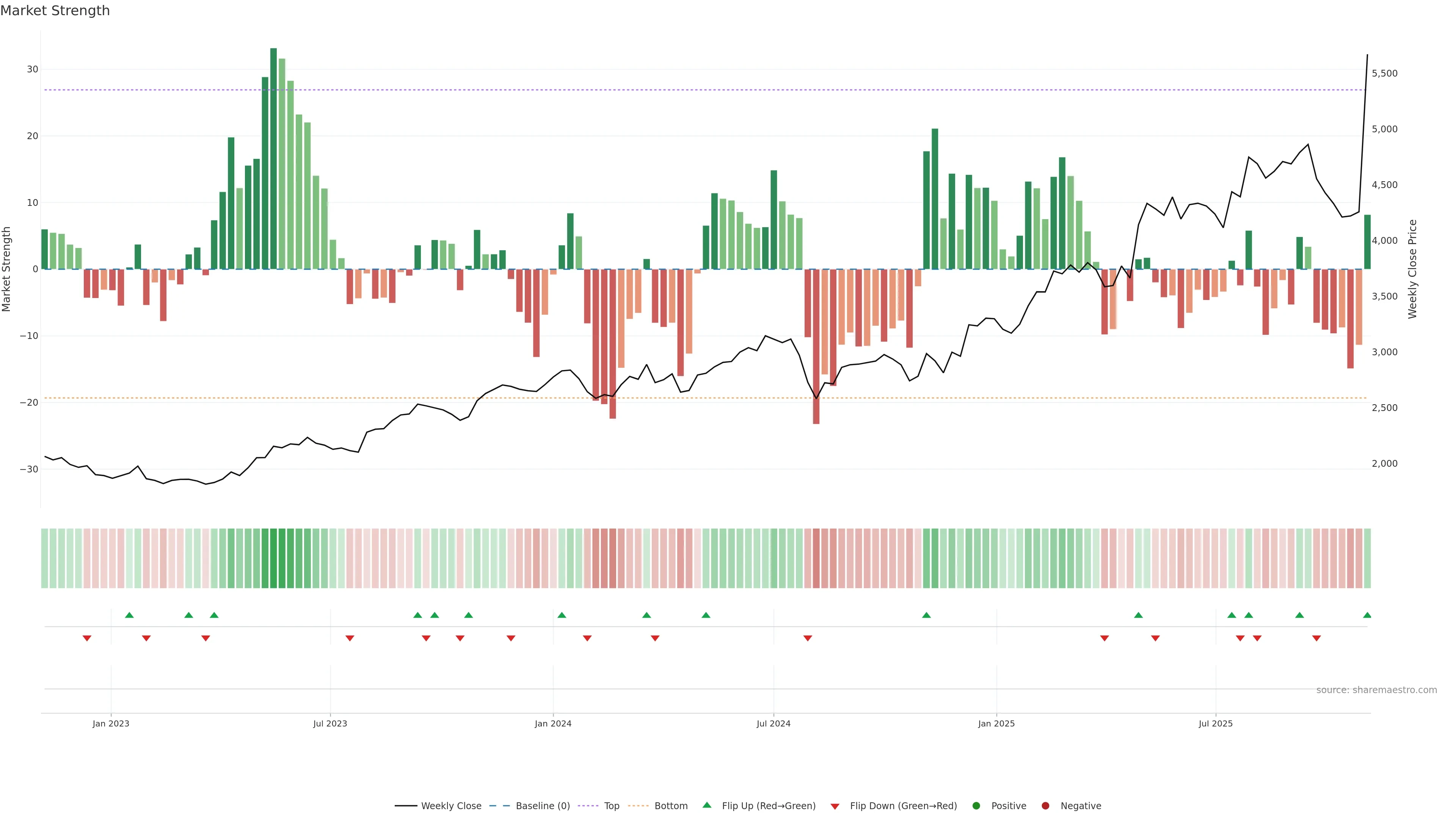The width and height of the screenshot is (1456, 819).
Task: Click the first red flip-down triangle marker
Action: click(x=87, y=638)
